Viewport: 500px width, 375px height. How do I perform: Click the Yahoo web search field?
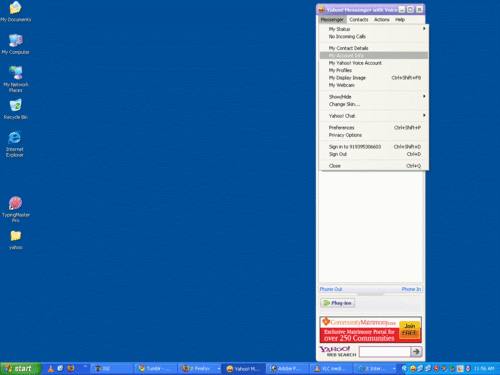pyautogui.click(x=384, y=352)
